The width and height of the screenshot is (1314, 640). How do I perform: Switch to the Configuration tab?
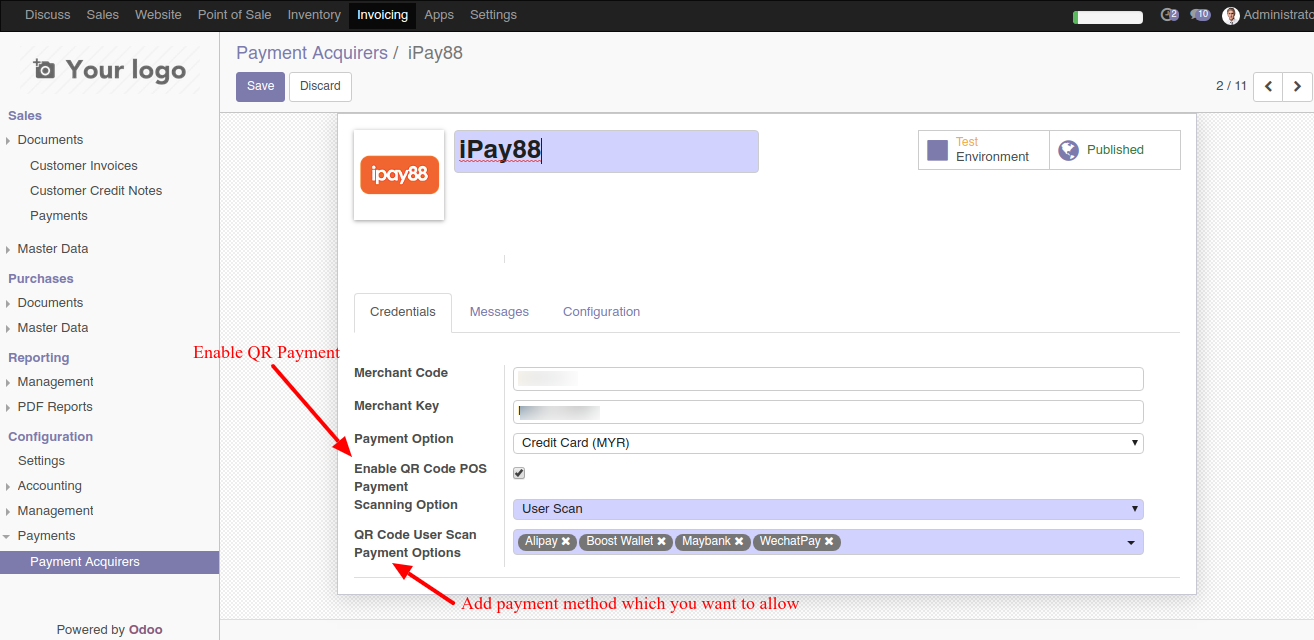pyautogui.click(x=601, y=312)
